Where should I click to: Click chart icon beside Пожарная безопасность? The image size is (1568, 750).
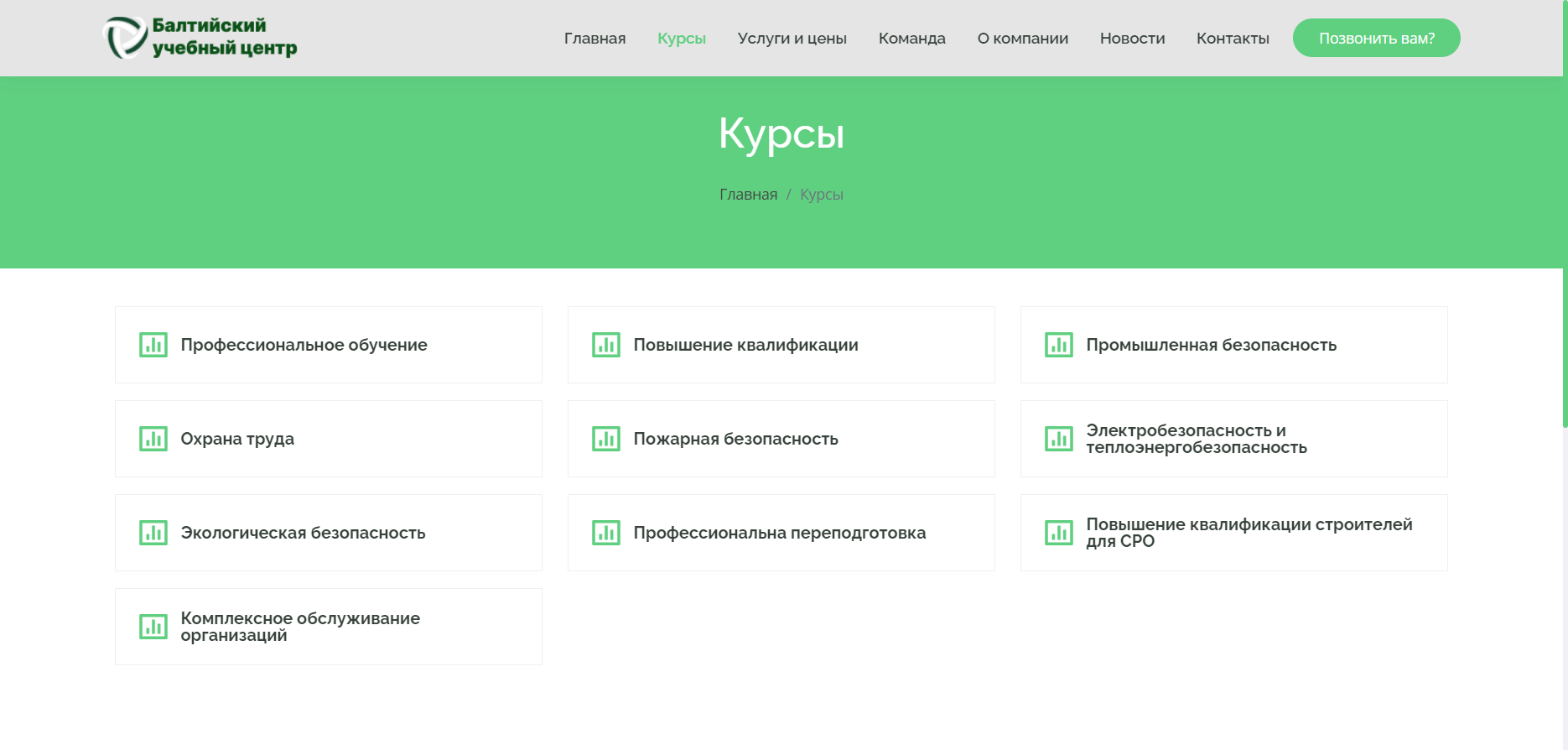coord(605,439)
